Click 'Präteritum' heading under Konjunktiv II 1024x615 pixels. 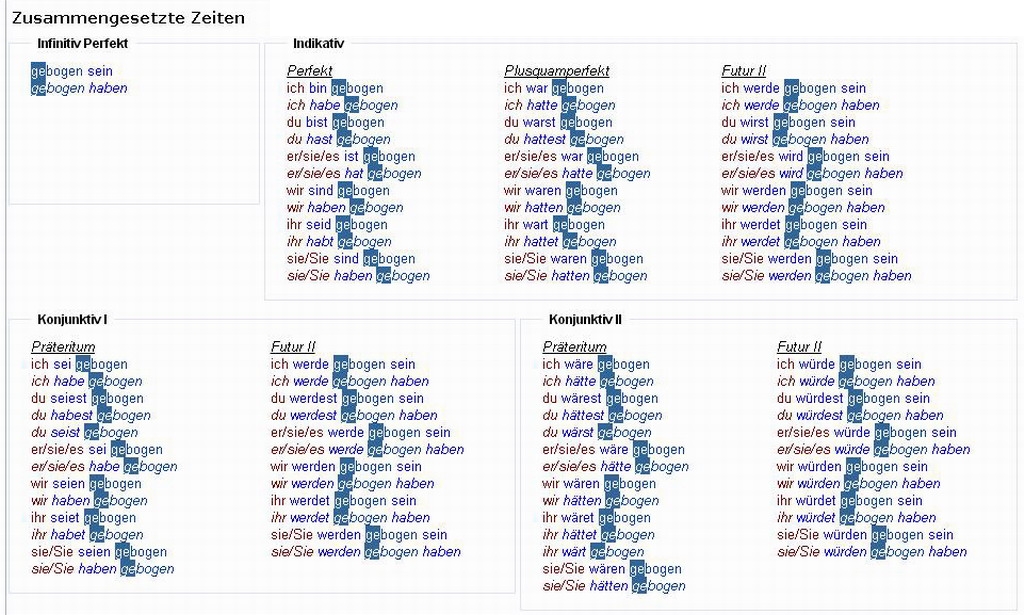pos(575,347)
